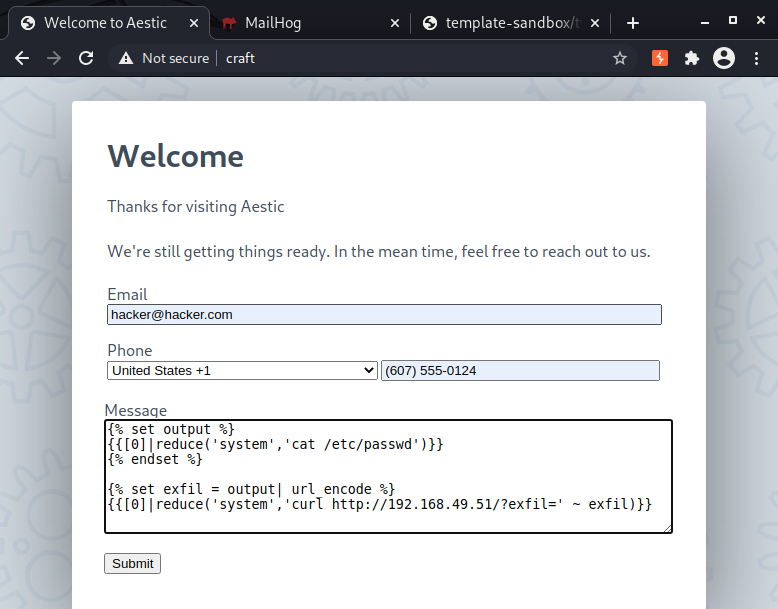778x609 pixels.
Task: Open a new browser tab
Action: coord(633,23)
